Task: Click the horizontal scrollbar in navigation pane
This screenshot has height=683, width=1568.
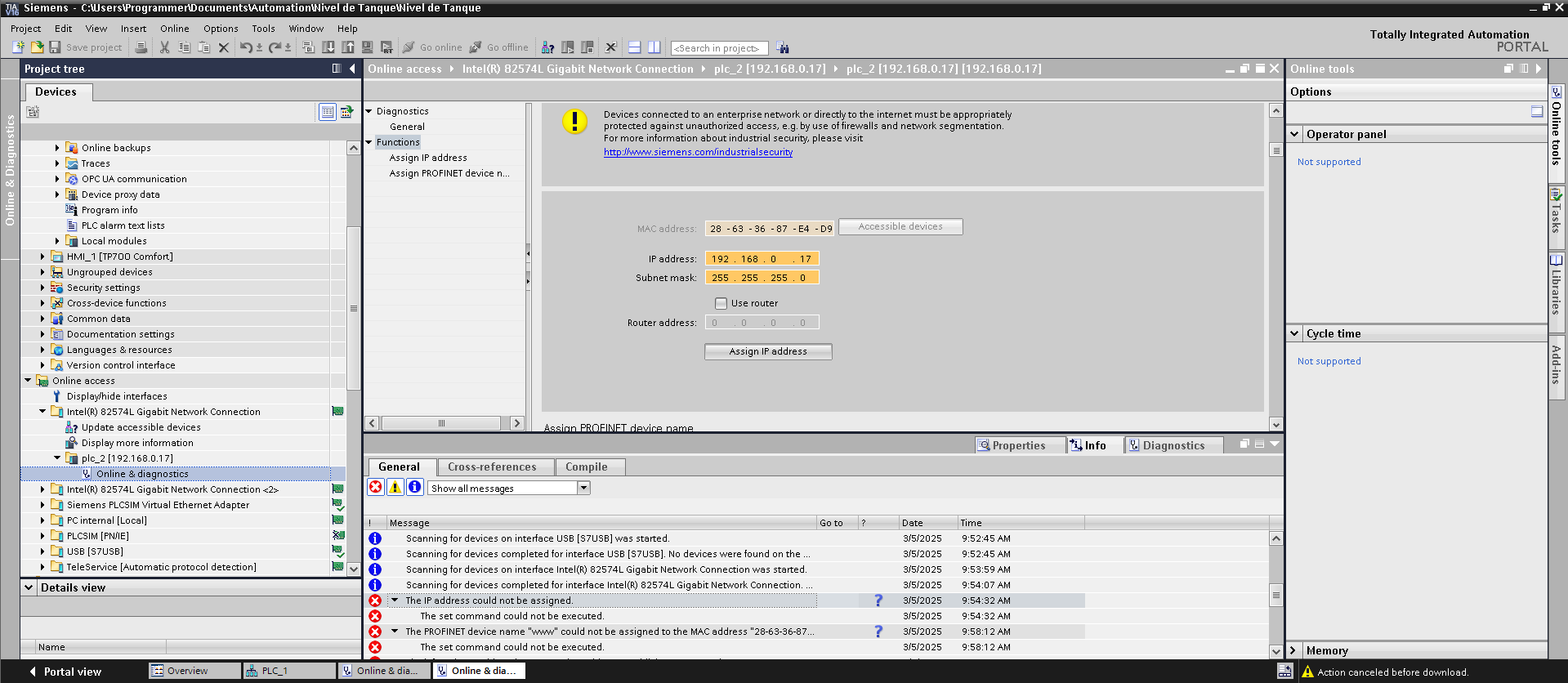Action: point(441,423)
